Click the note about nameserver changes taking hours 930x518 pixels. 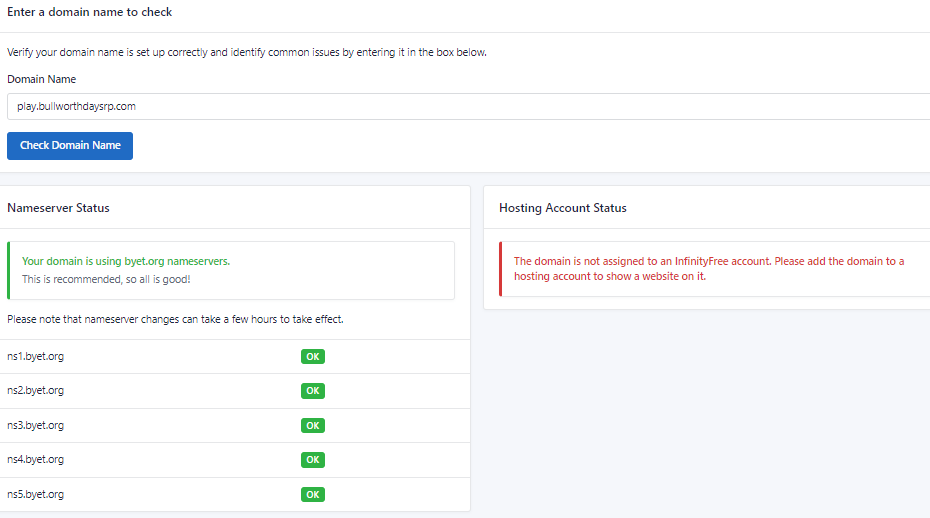(x=175, y=320)
